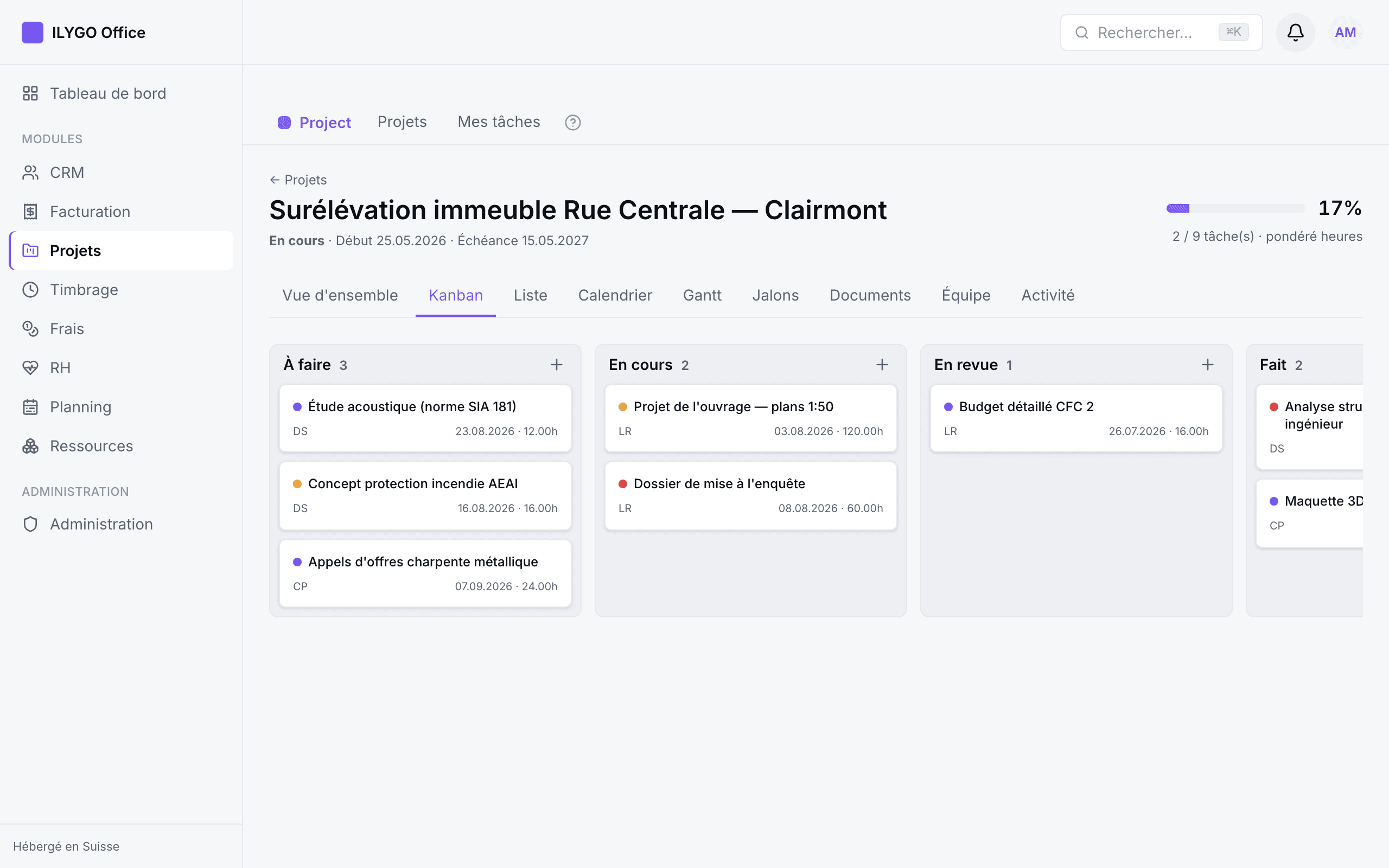Screen dimensions: 1389x868
Task: Open Concept protection incendie AEAI card
Action: coord(425,496)
